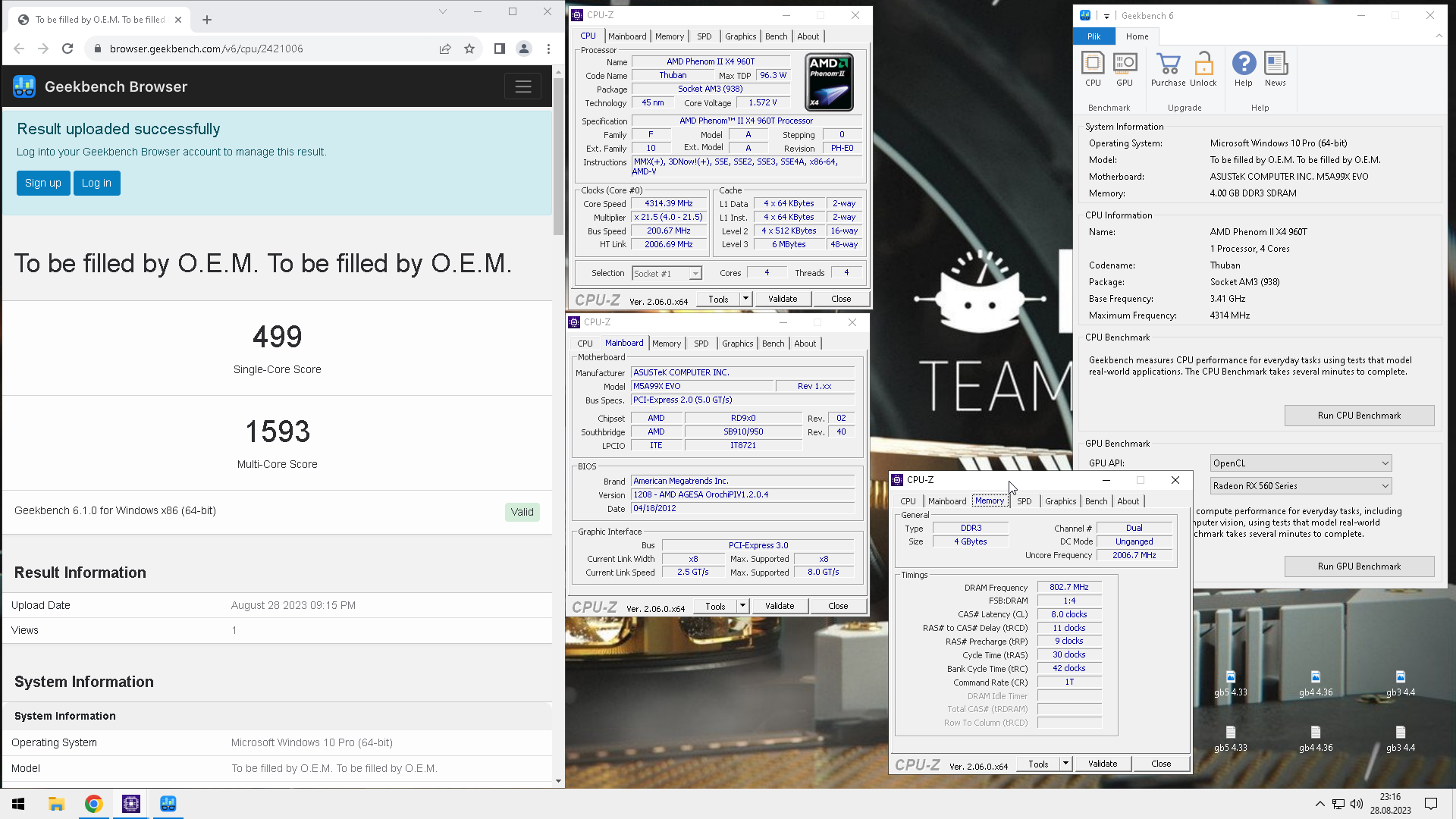Close the 'To be filled by O.E.M.' Chrome tab
The height and width of the screenshot is (819, 1456).
(x=178, y=20)
